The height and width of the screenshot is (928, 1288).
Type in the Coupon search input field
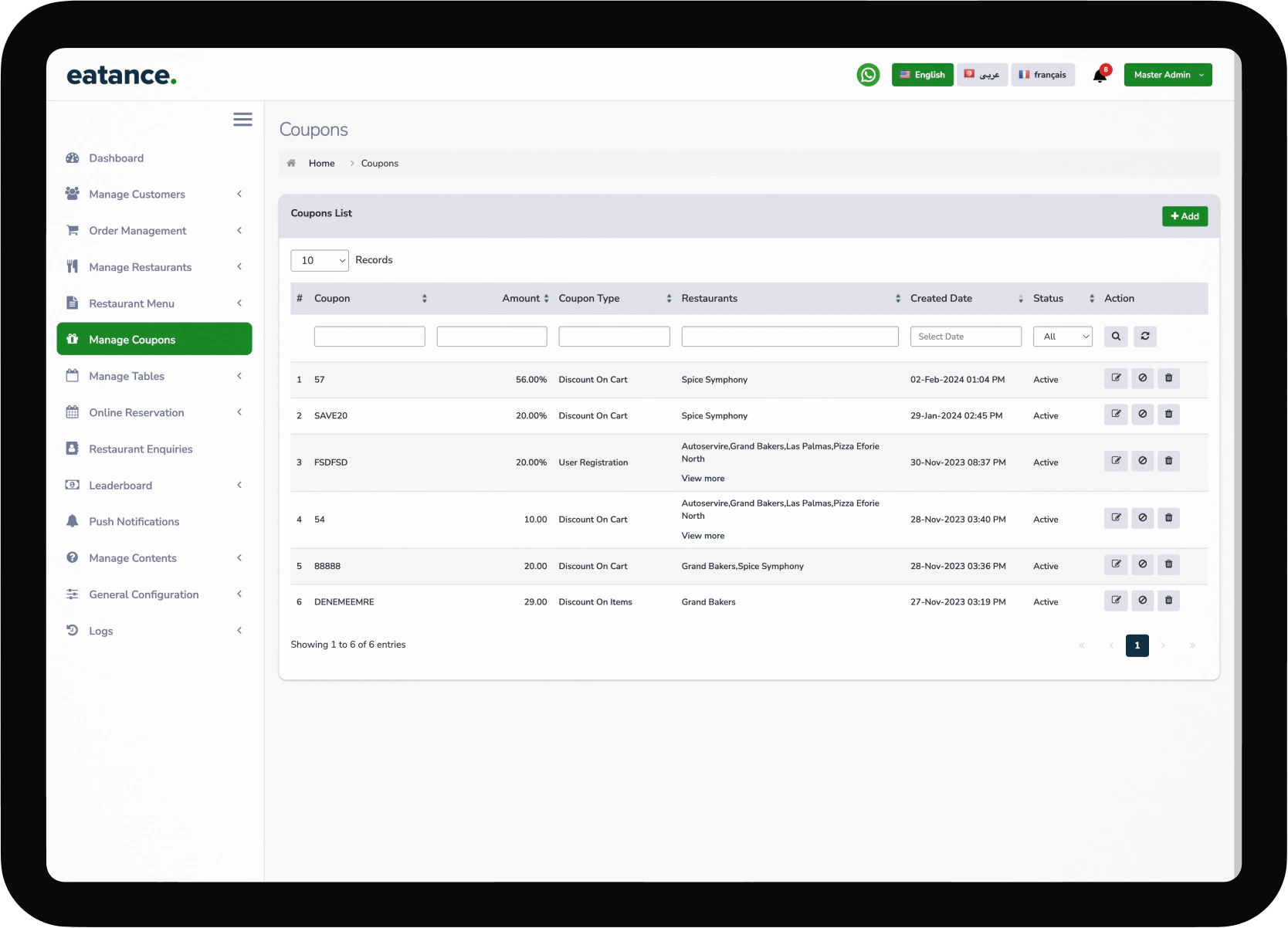tap(369, 336)
